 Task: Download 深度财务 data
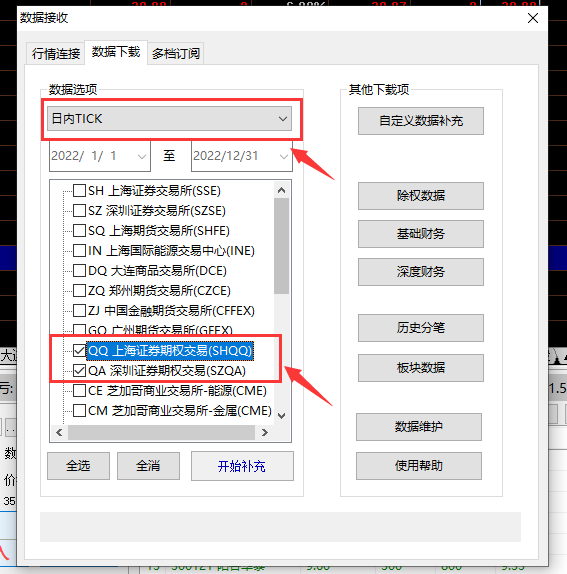(x=421, y=272)
